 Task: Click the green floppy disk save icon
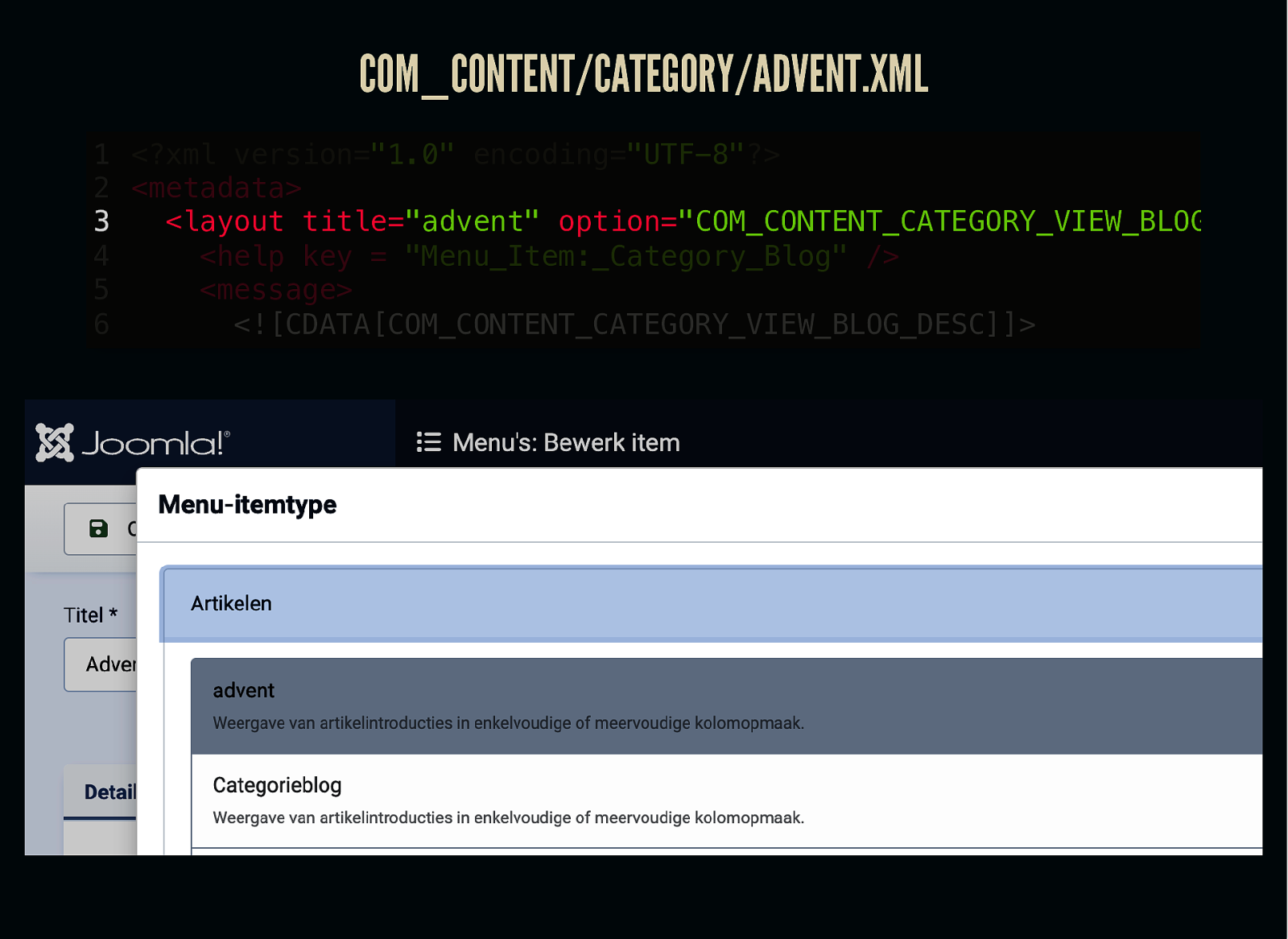pyautogui.click(x=98, y=528)
